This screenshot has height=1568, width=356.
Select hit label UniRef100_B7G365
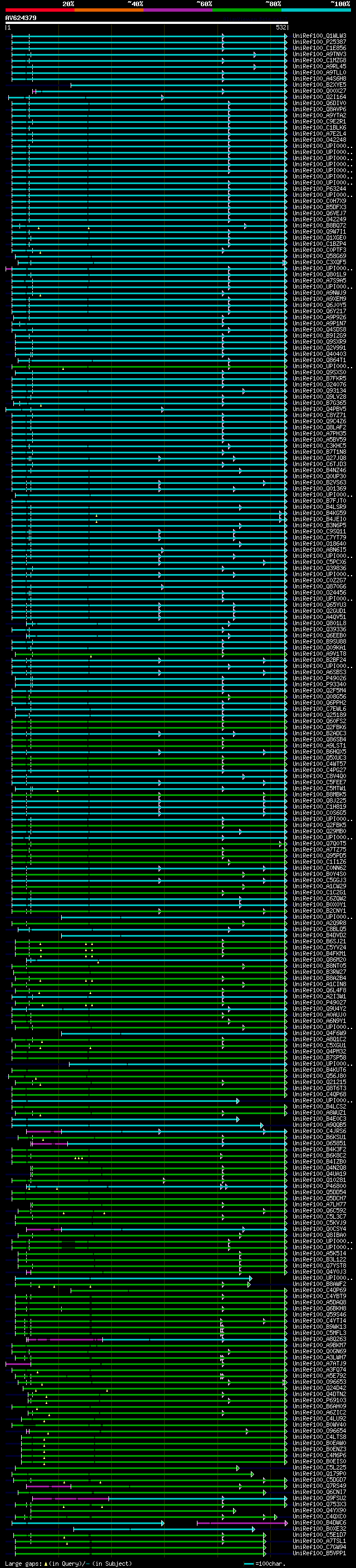pyautogui.click(x=319, y=403)
